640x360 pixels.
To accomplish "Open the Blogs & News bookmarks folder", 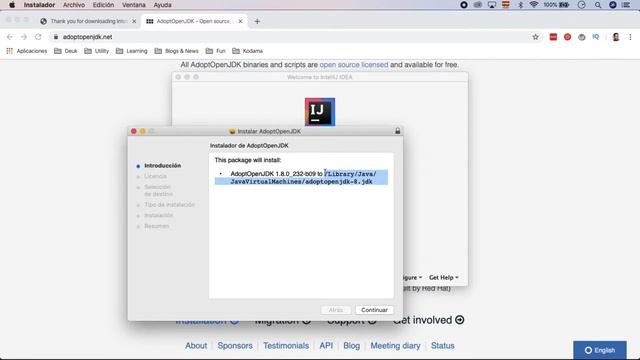I will (176, 51).
